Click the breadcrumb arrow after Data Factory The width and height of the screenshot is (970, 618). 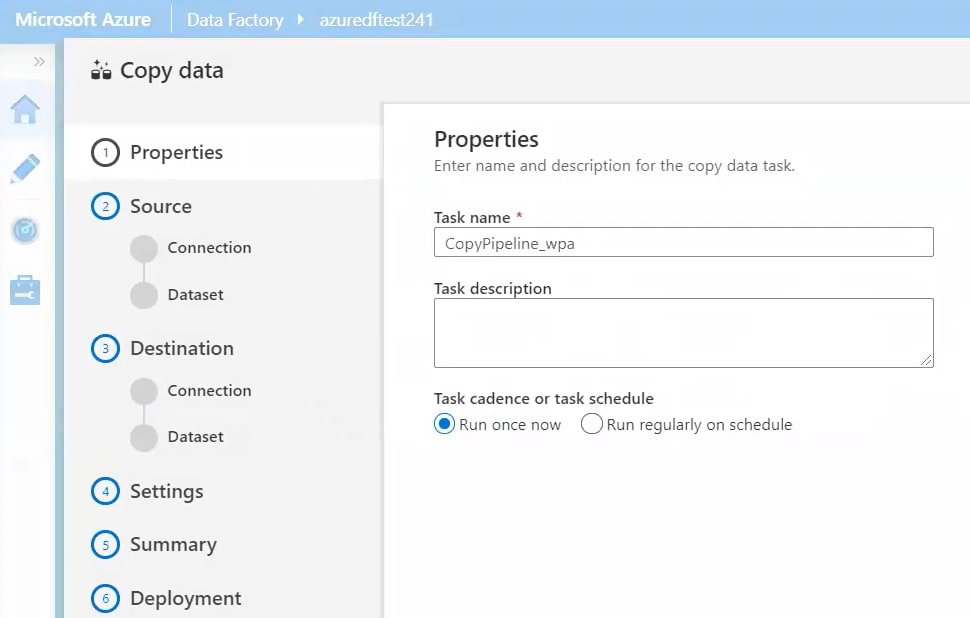click(301, 19)
